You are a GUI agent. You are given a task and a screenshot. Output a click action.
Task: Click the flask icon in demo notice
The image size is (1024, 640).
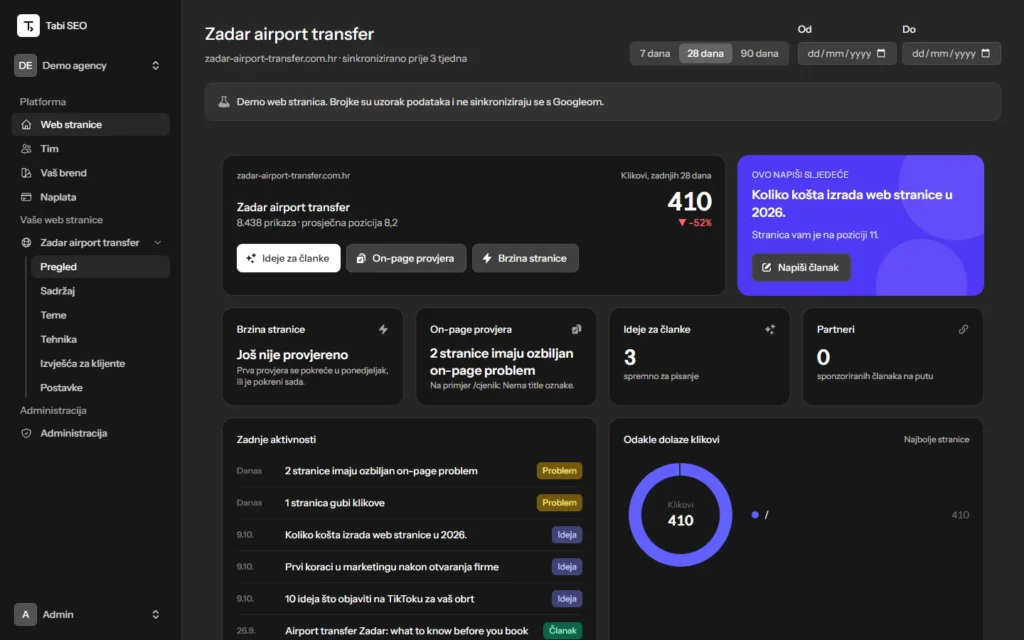tap(223, 101)
